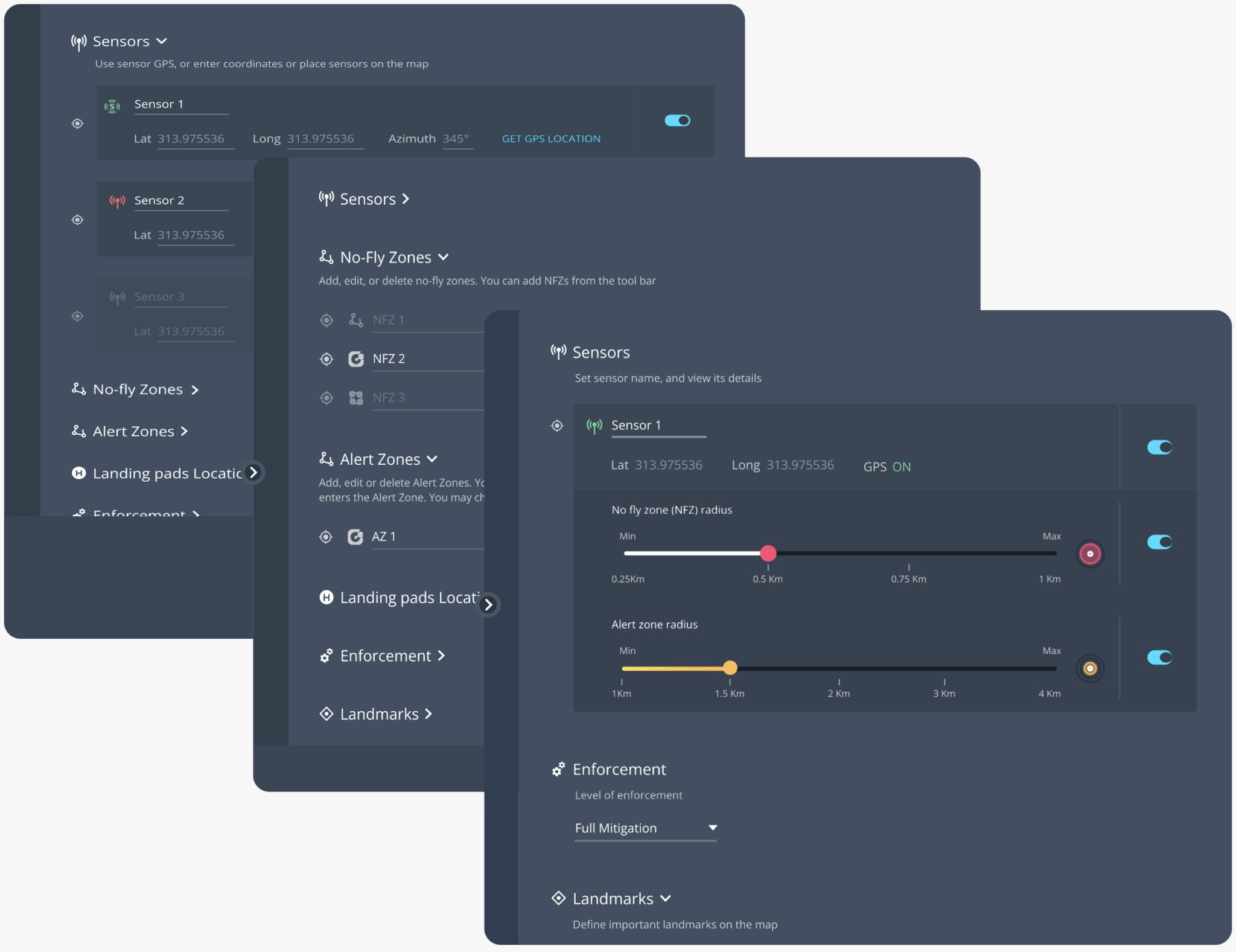Screen dimensions: 1236x952
Task: Expand Sensors in the middle panel
Action: [x=406, y=199]
